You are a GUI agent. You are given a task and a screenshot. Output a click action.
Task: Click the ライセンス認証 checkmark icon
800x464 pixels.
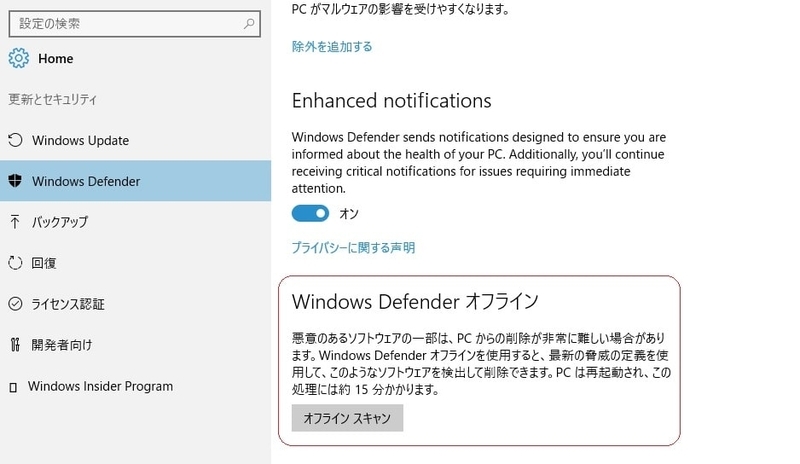point(15,304)
